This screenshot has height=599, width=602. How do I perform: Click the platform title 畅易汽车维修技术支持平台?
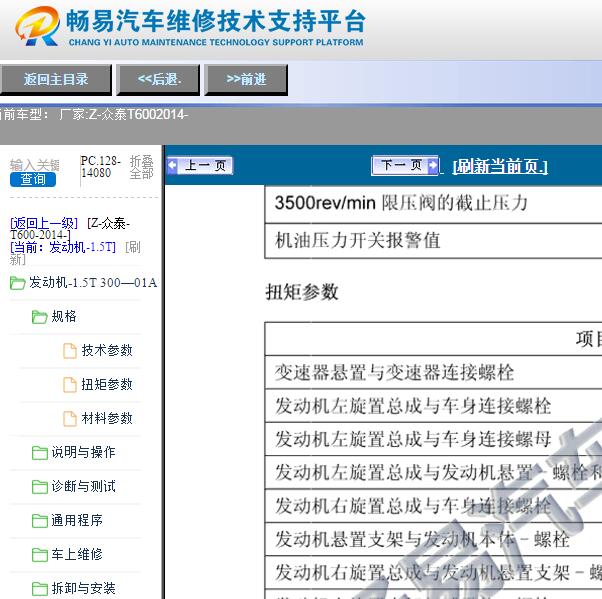(x=216, y=21)
